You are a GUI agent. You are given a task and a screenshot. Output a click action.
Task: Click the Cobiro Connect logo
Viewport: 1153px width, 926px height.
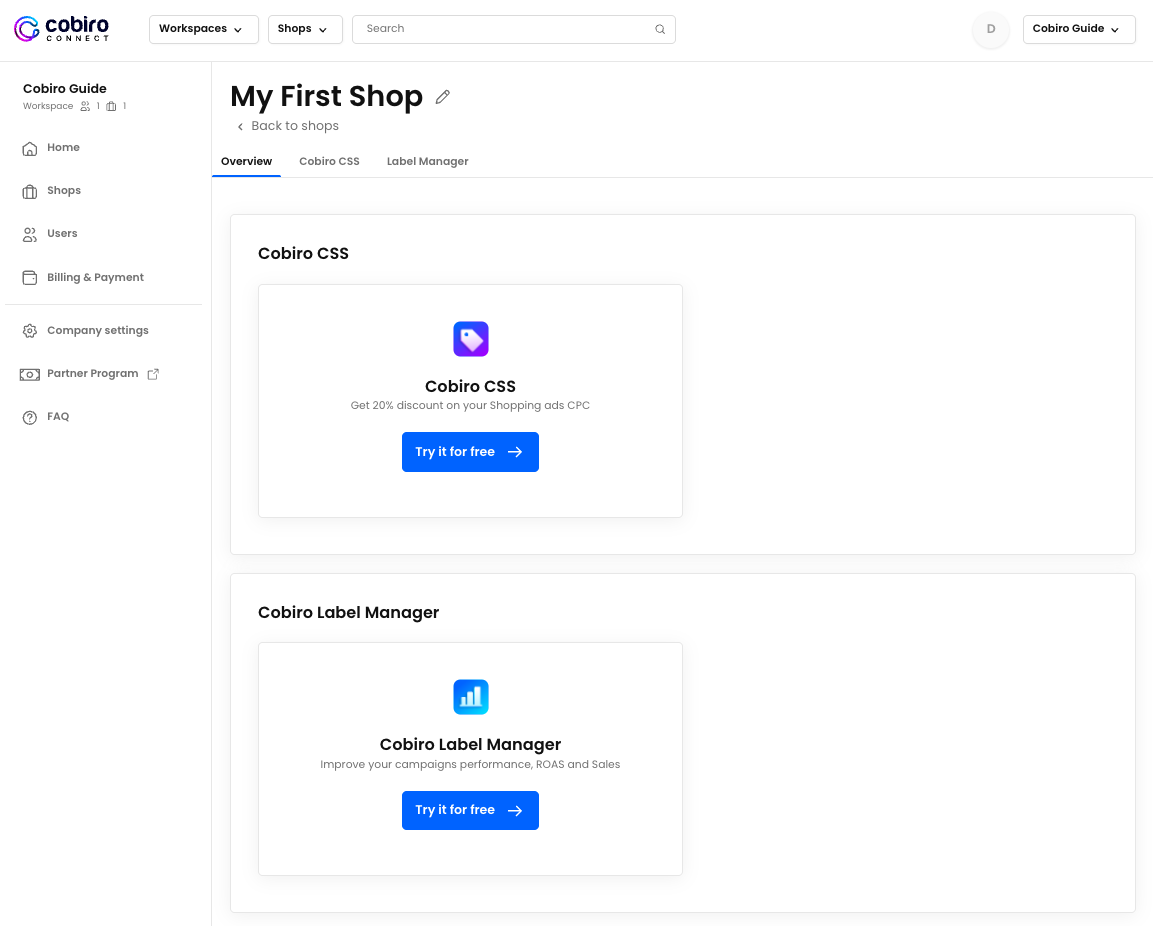point(62,29)
